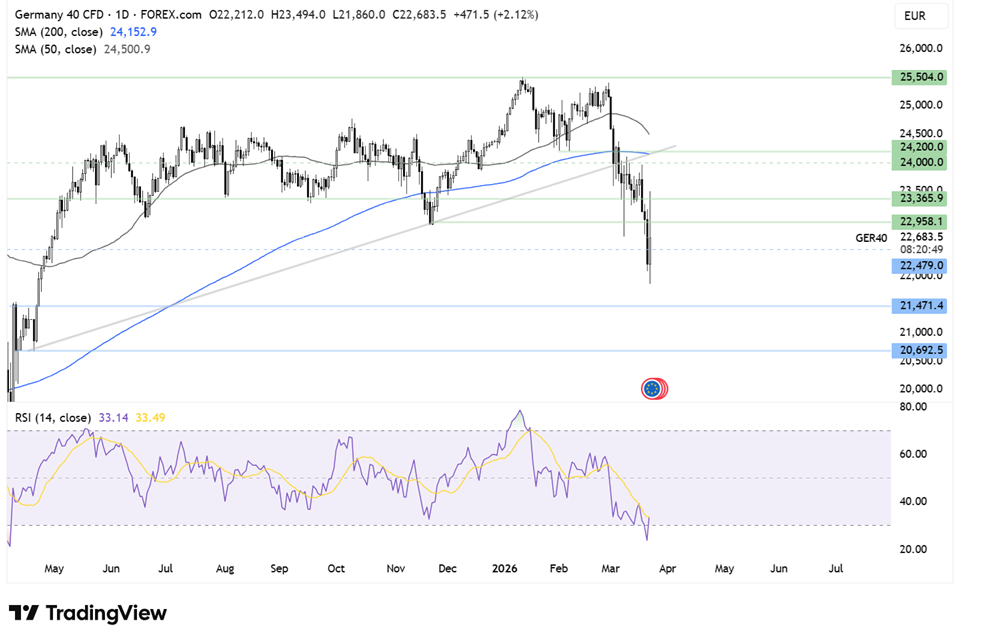This screenshot has height=638, width=1008.
Task: Click the 22,479.0 blue price label
Action: (919, 266)
